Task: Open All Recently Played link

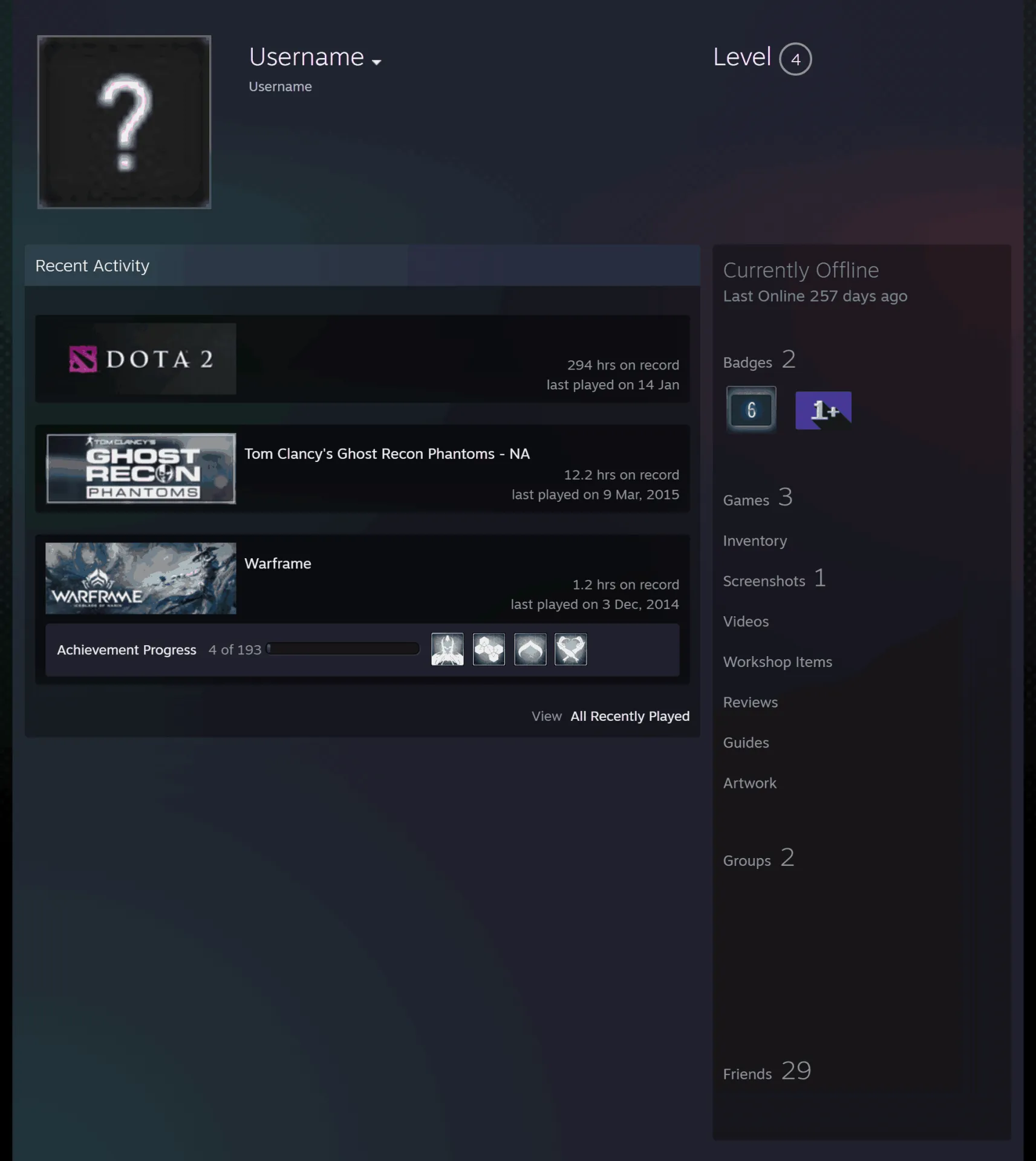Action: point(630,716)
